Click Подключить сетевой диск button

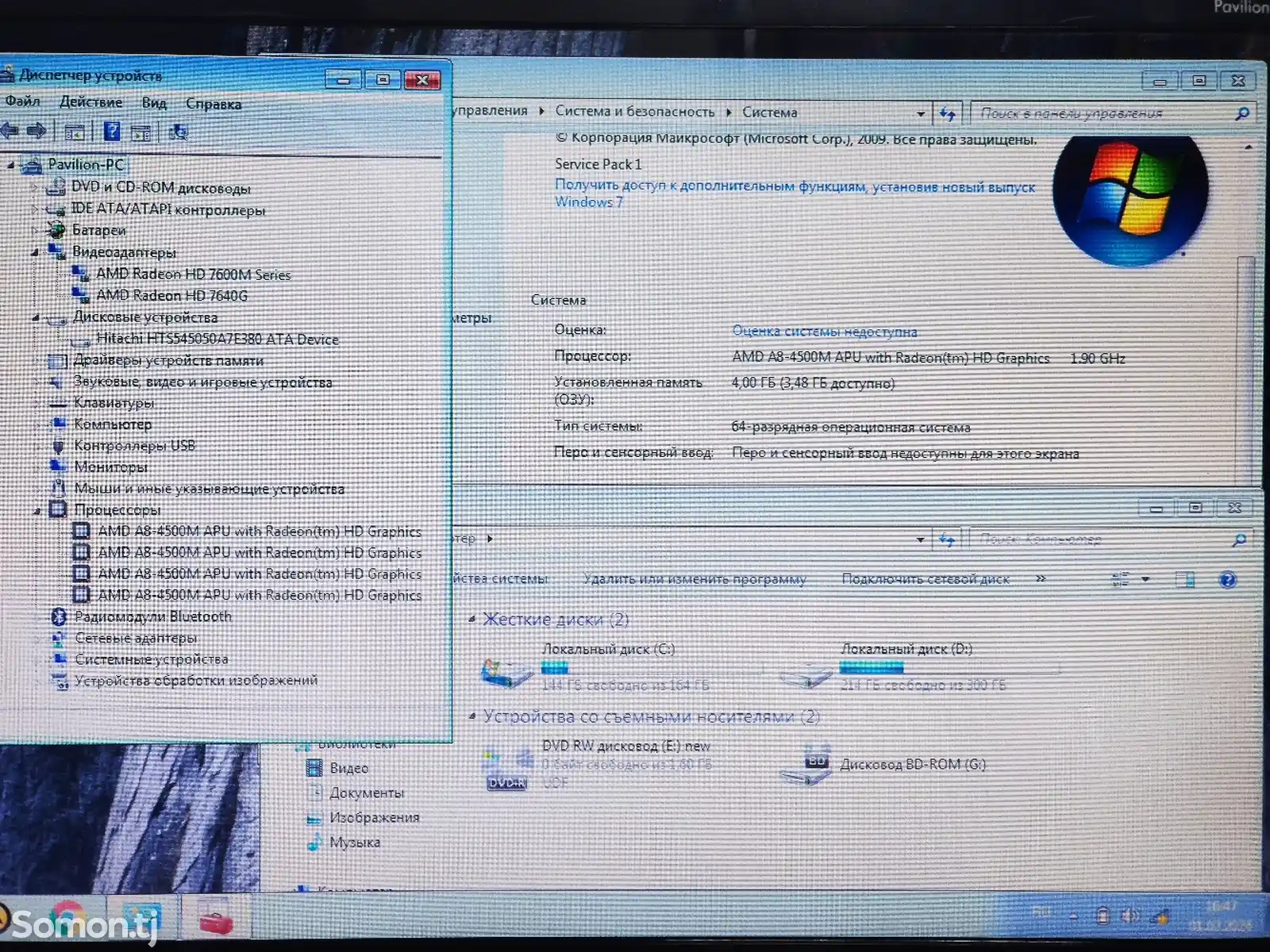(926, 579)
